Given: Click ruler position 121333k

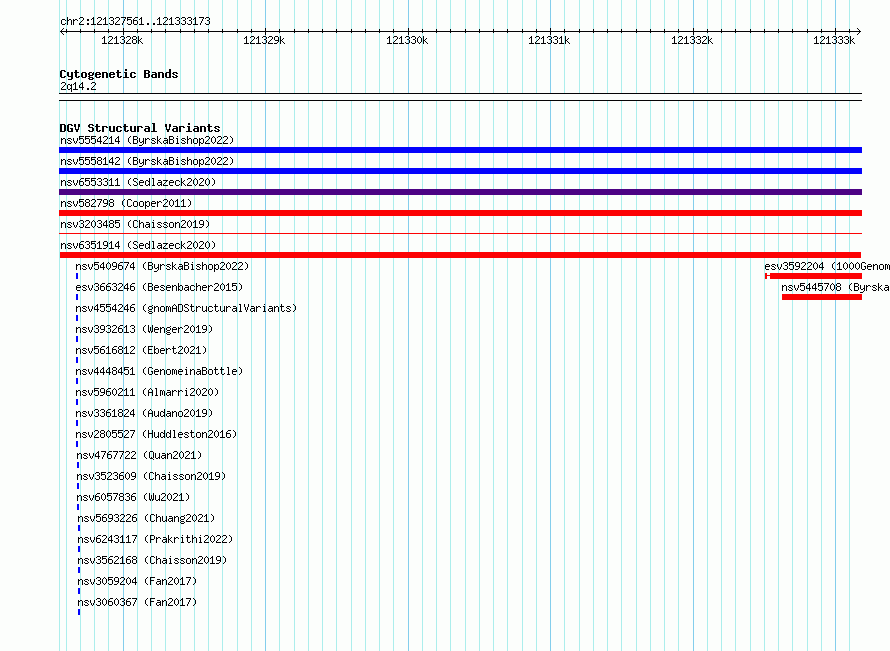Looking at the screenshot, I should coord(834,40).
